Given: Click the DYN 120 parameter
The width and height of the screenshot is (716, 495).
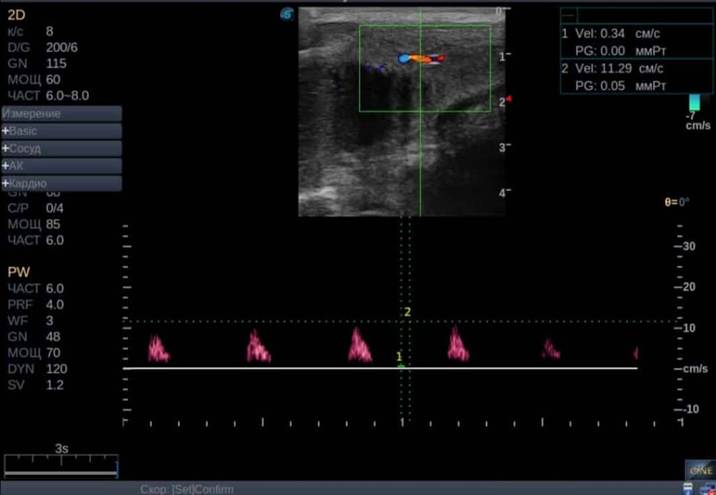Looking at the screenshot, I should pyautogui.click(x=37, y=369).
